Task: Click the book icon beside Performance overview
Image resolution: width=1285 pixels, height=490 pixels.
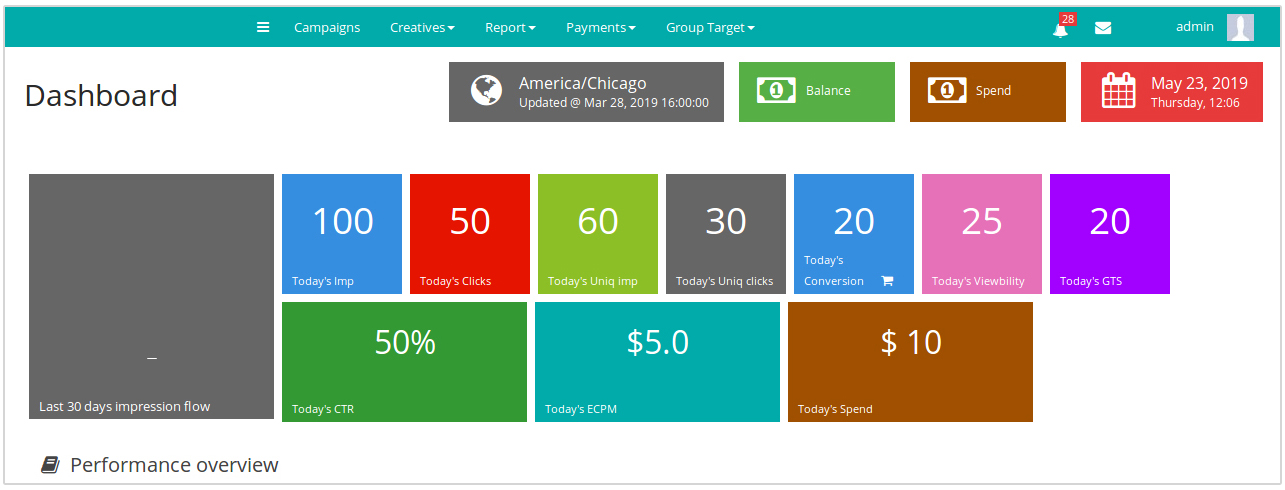Action: (50, 465)
